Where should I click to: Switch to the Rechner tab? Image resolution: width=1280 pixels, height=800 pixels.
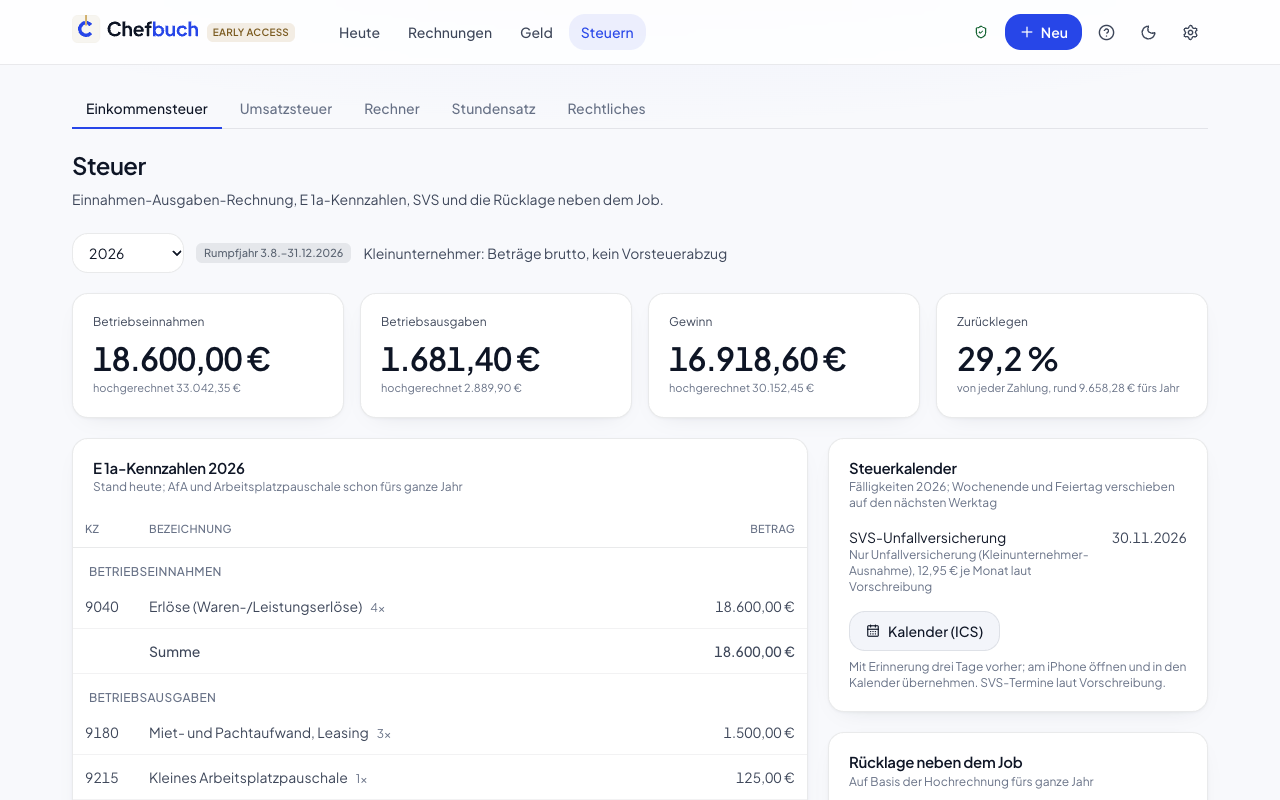[392, 109]
